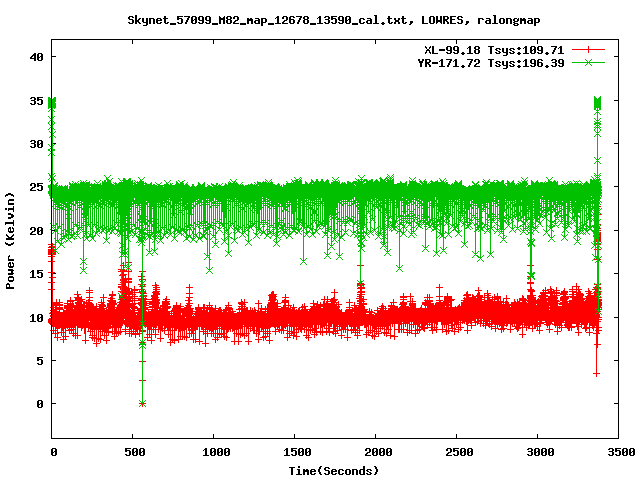640x480 pixels.
Task: Click the 3500 tick label on the time axis
Action: tap(618, 452)
